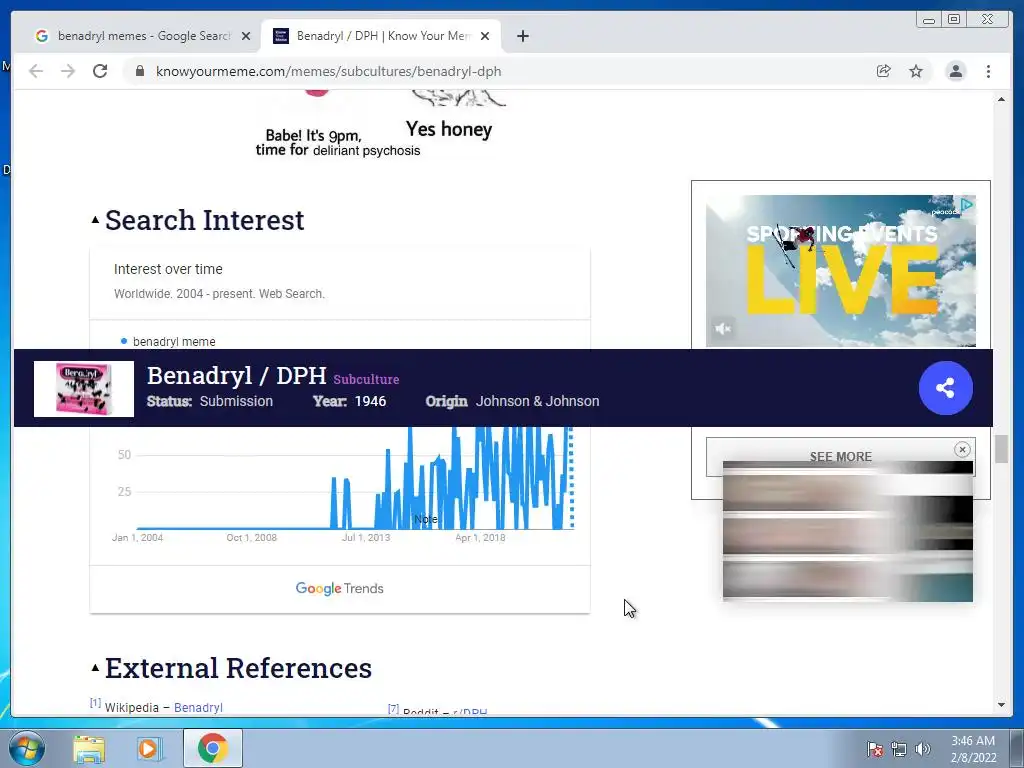Open Action Center flag in tray
Screen dimensions: 1024x768
874,749
